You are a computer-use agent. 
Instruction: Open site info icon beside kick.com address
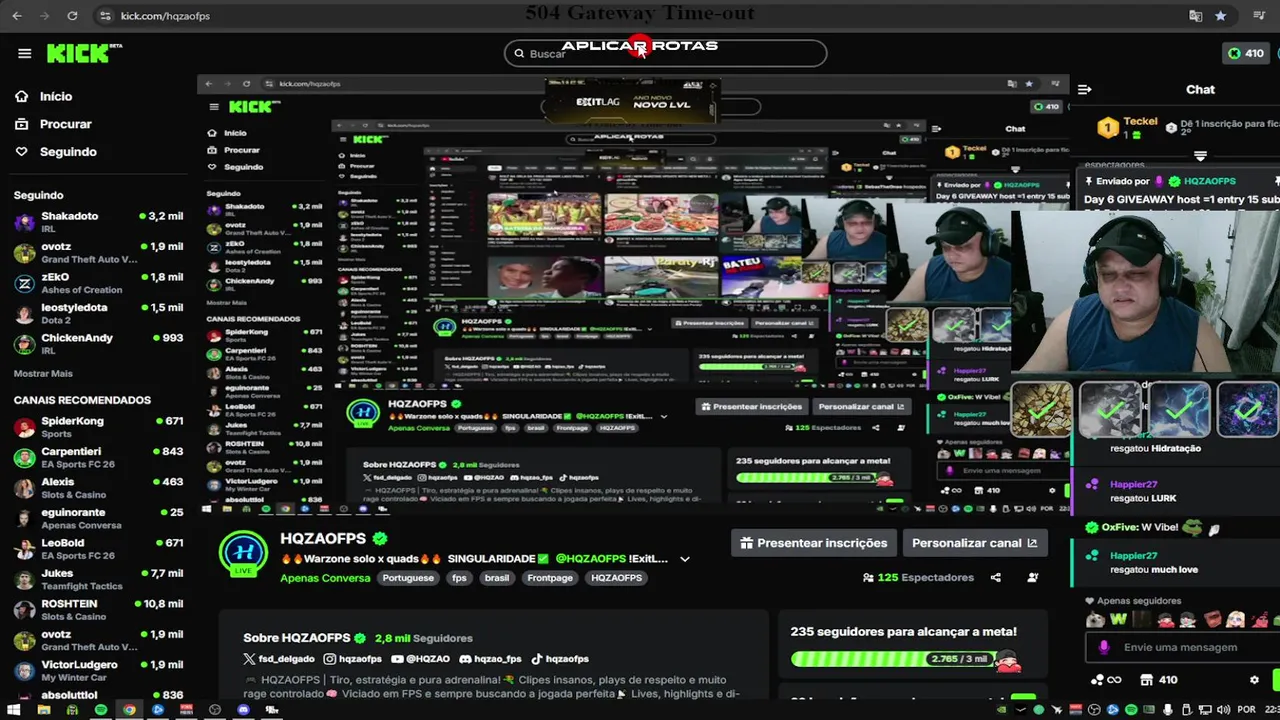[105, 16]
